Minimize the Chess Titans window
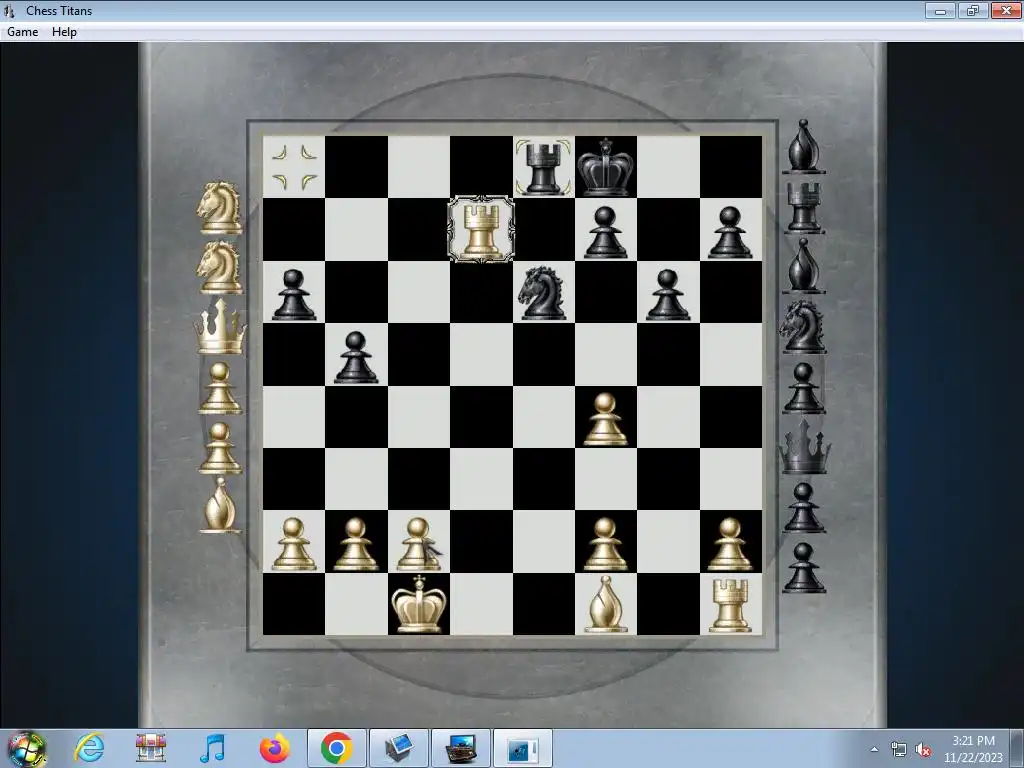This screenshot has width=1024, height=768. (940, 10)
